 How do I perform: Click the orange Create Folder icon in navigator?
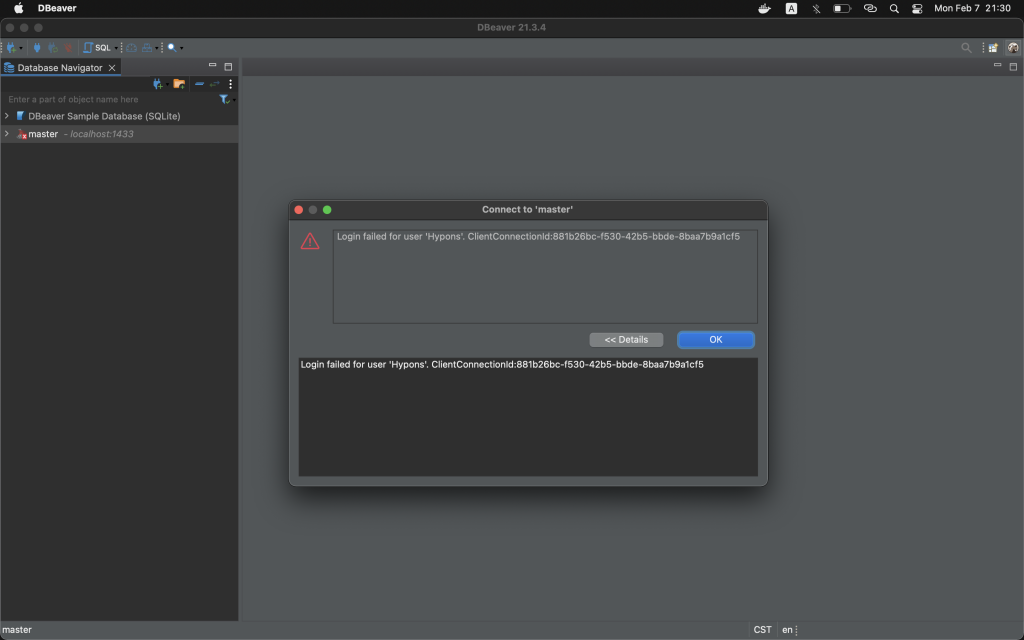pyautogui.click(x=179, y=84)
